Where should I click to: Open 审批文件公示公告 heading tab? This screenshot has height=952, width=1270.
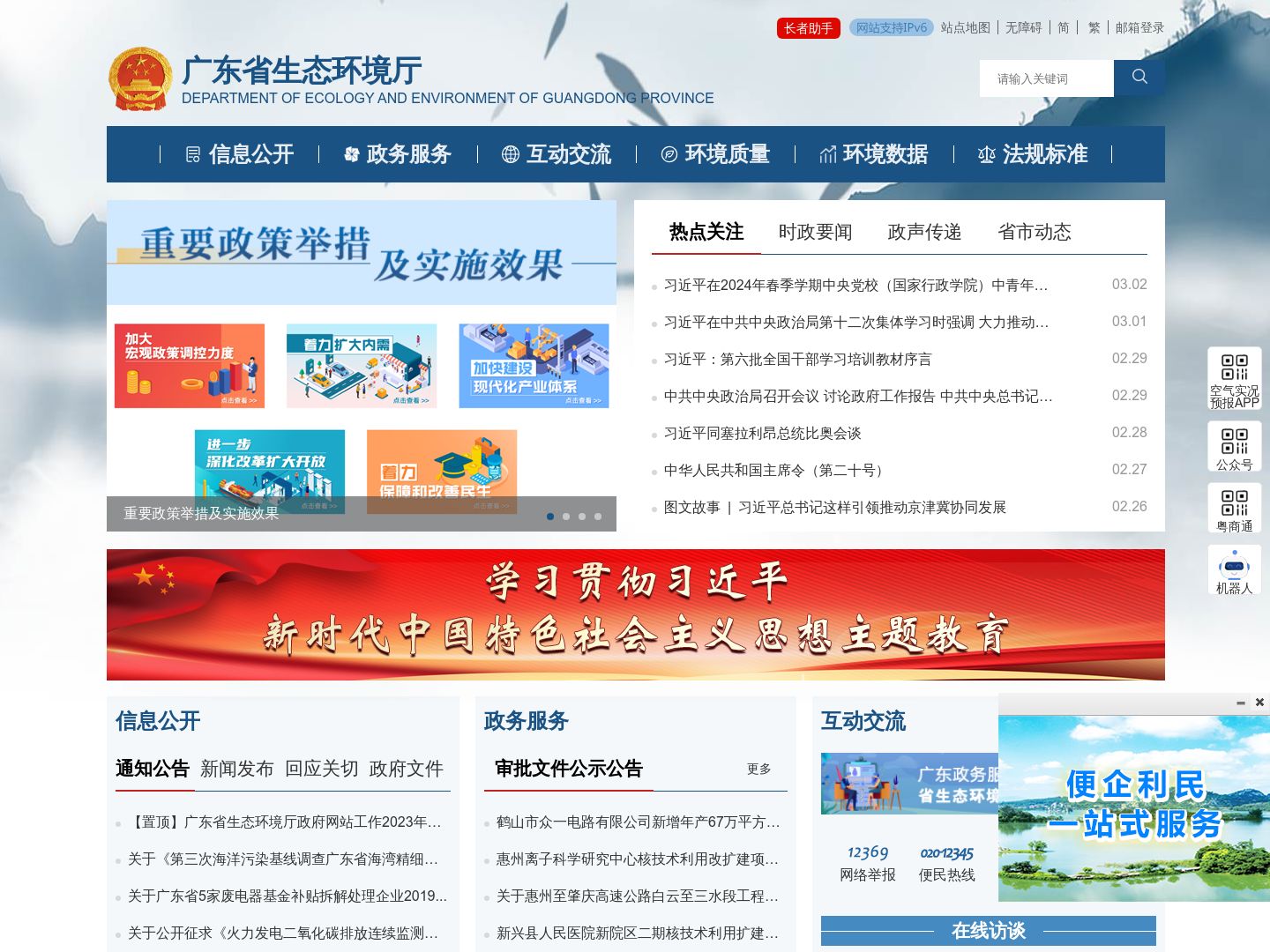pos(569,769)
